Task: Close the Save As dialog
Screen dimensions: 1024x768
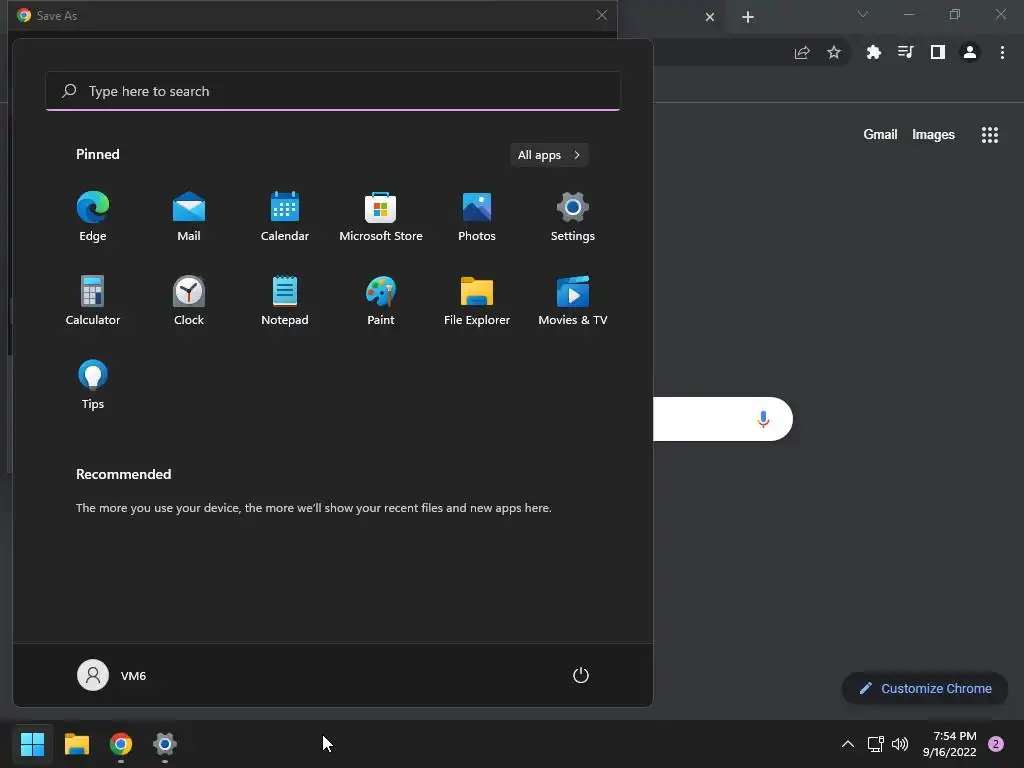Action: pyautogui.click(x=601, y=15)
